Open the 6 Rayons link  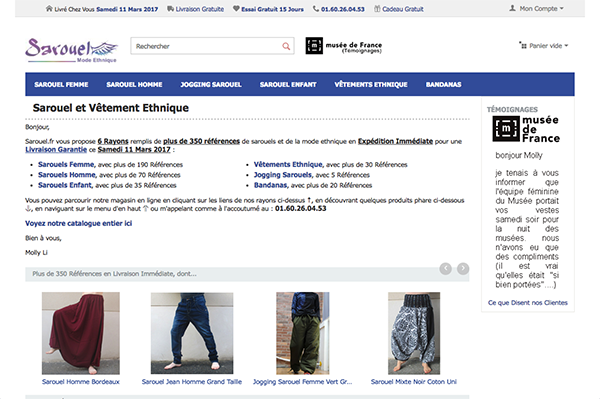tap(113, 141)
